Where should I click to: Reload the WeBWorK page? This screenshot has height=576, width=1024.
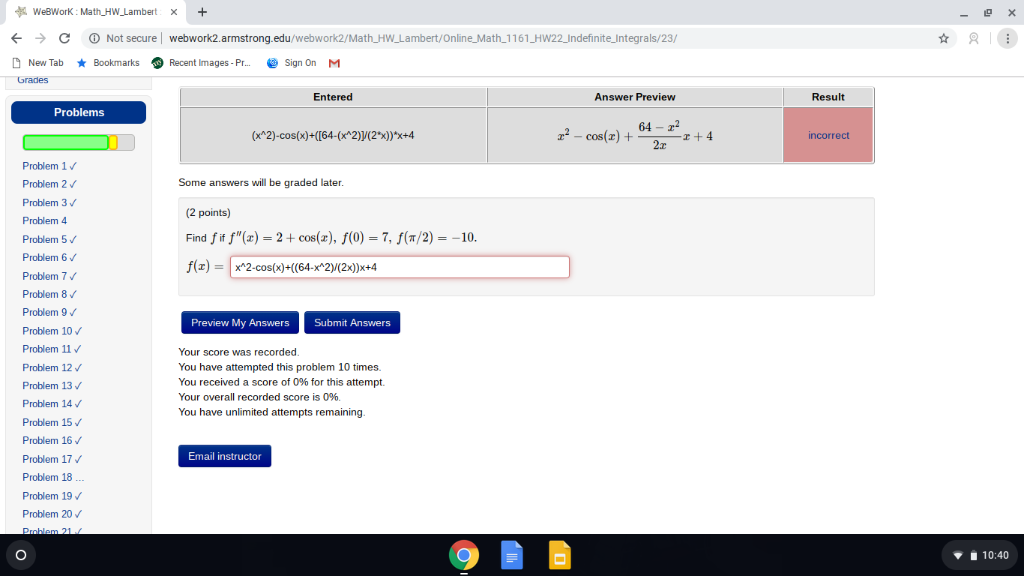63,38
